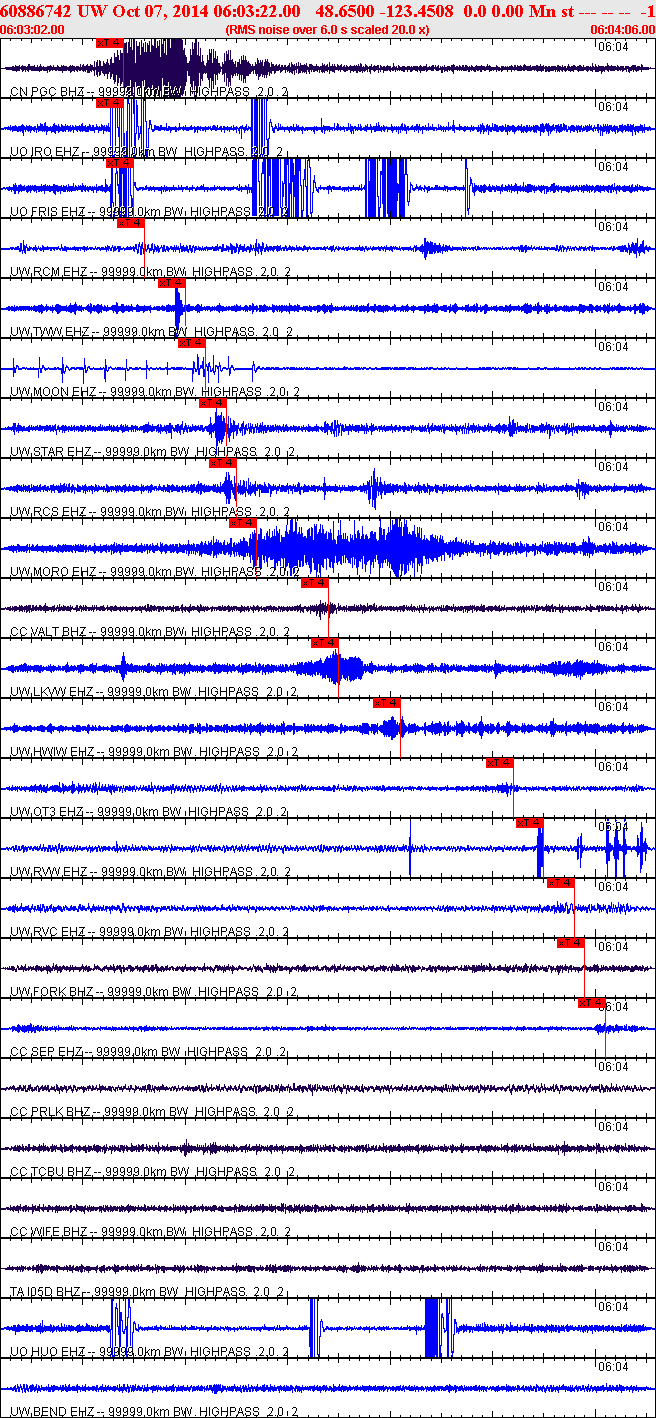Select the UW OT3 EHZ station label
656x1418 pixels.
point(47,811)
